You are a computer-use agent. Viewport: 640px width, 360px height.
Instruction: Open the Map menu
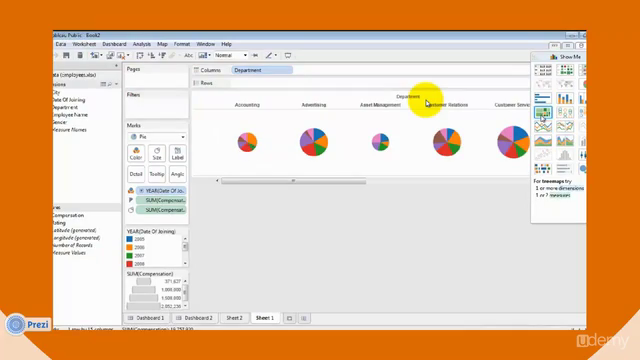(x=162, y=44)
